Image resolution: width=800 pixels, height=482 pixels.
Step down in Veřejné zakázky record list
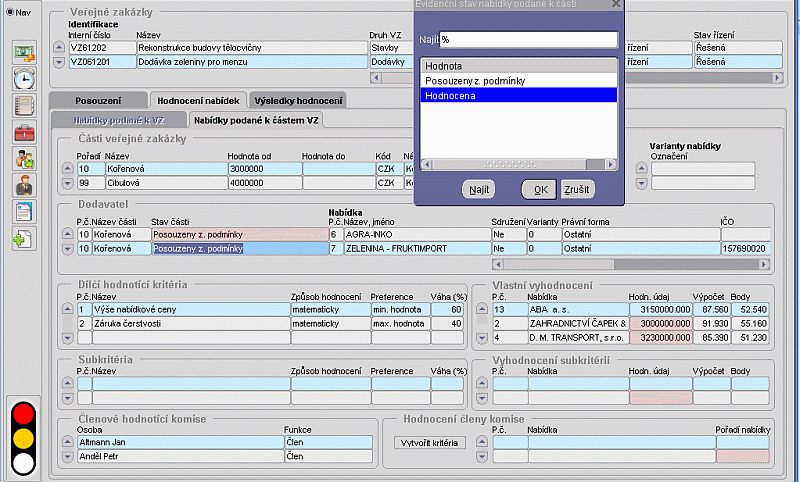pyautogui.click(x=59, y=62)
